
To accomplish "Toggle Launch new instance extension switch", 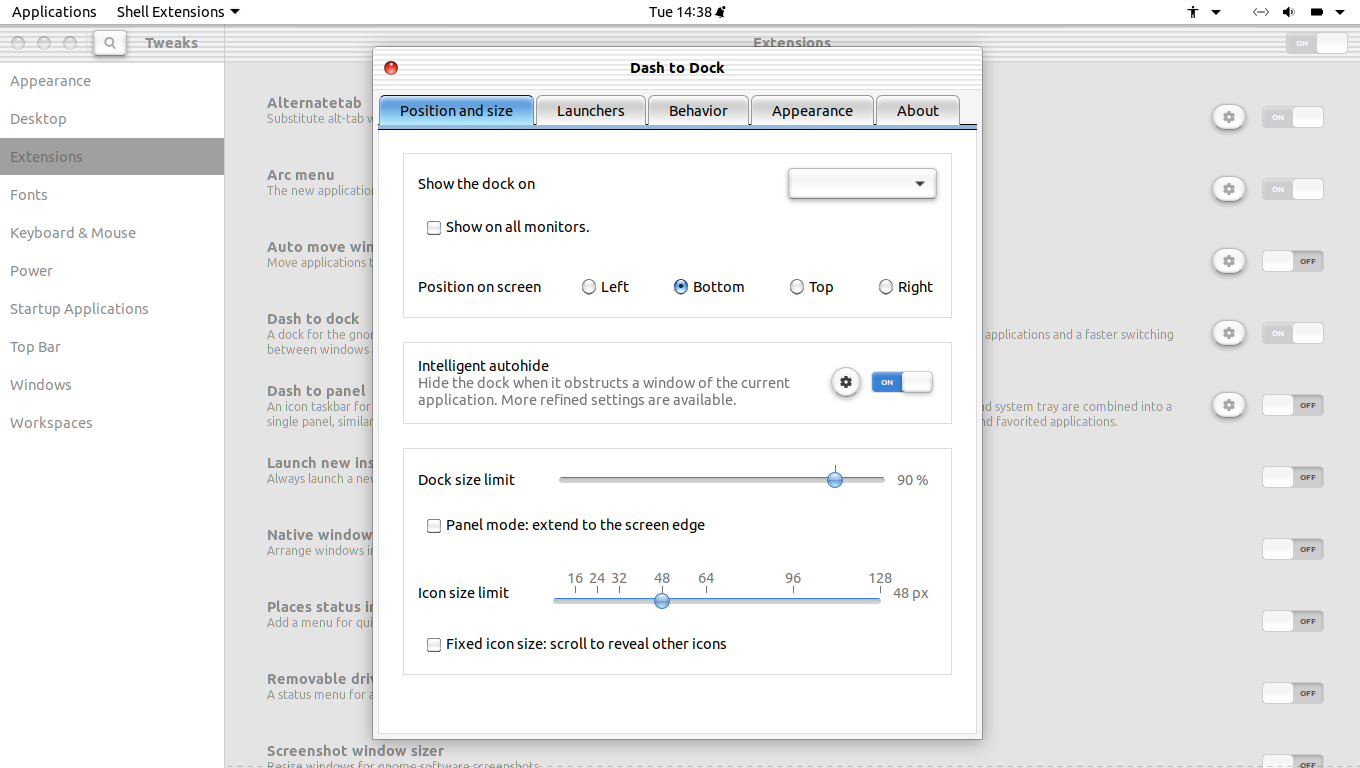I will [x=1293, y=477].
